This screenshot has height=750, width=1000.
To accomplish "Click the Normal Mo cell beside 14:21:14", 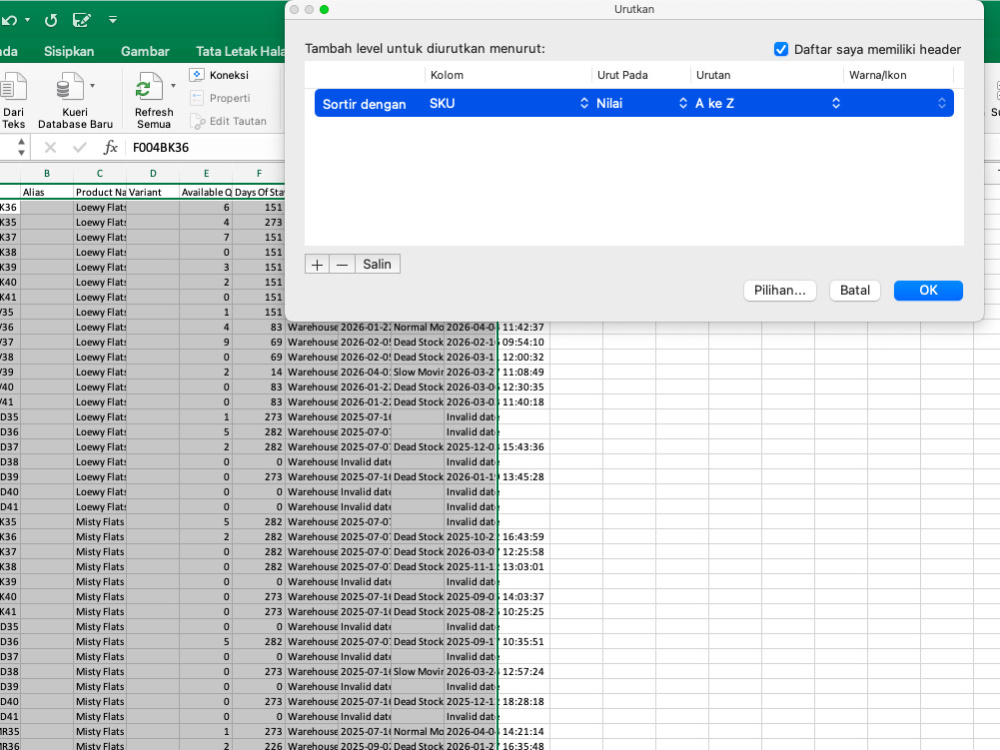I will tap(418, 732).
